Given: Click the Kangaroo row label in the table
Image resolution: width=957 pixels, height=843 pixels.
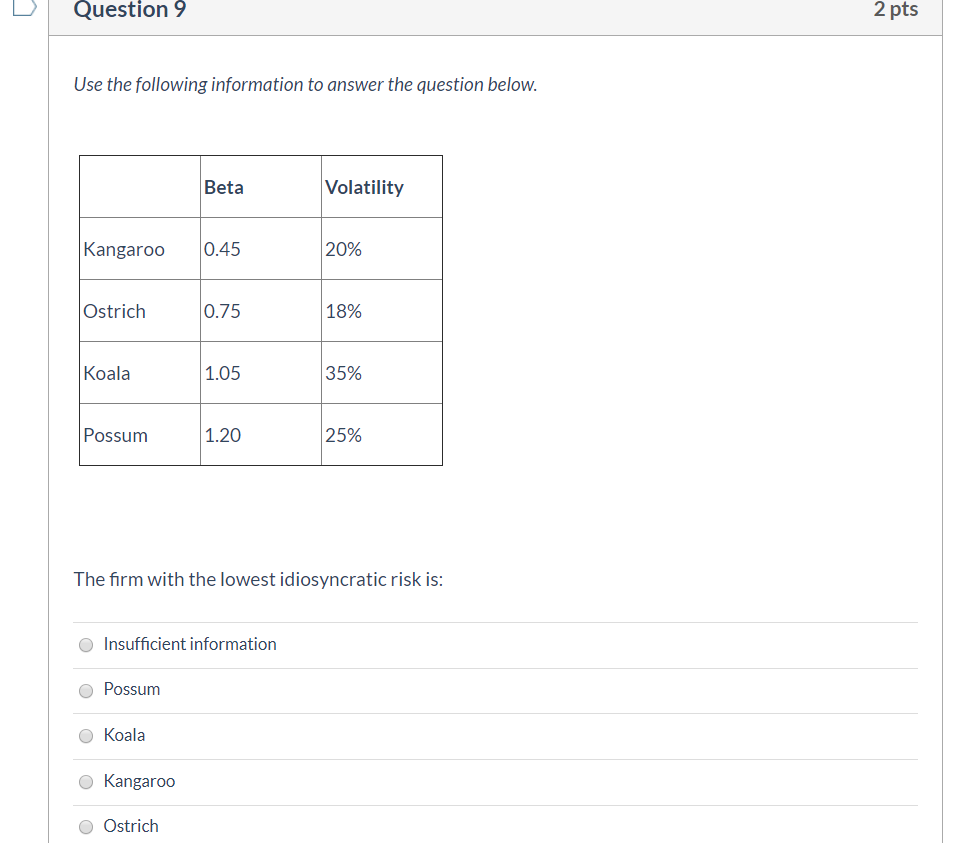Looking at the screenshot, I should 124,249.
